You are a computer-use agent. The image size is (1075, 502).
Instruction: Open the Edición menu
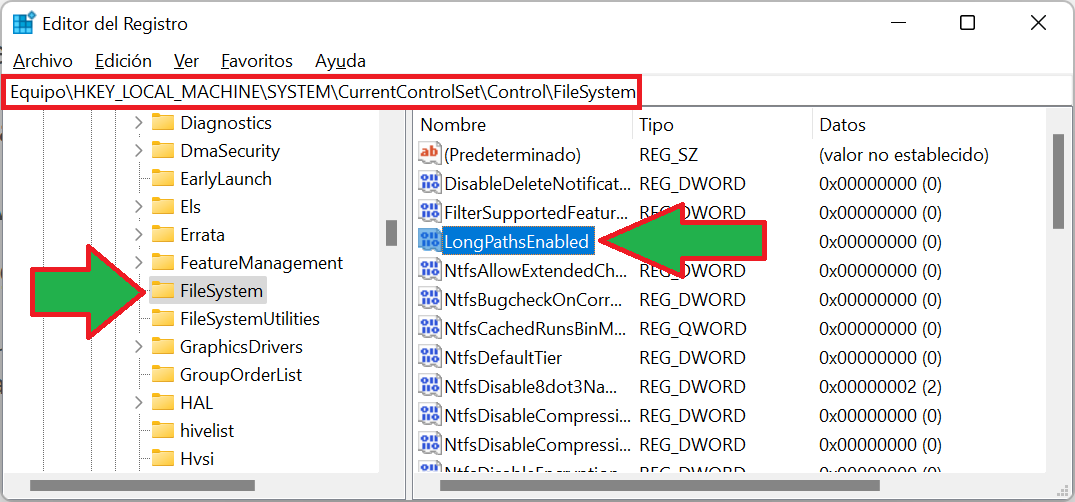pos(123,60)
